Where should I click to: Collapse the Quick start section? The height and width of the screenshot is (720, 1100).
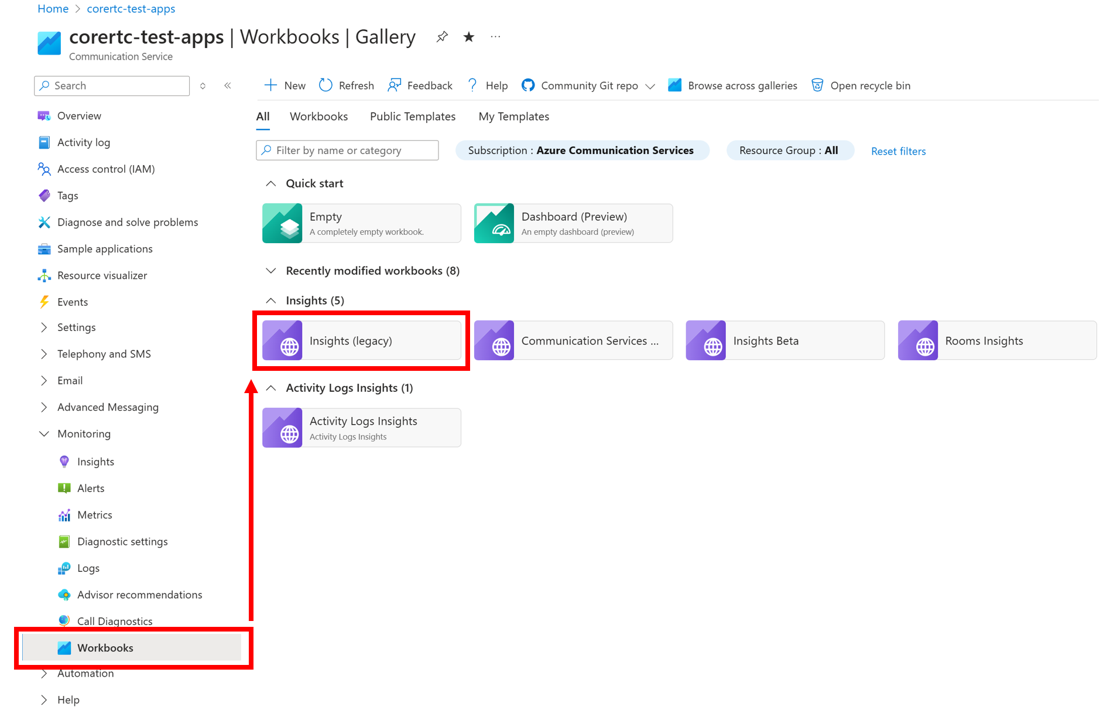[271, 183]
